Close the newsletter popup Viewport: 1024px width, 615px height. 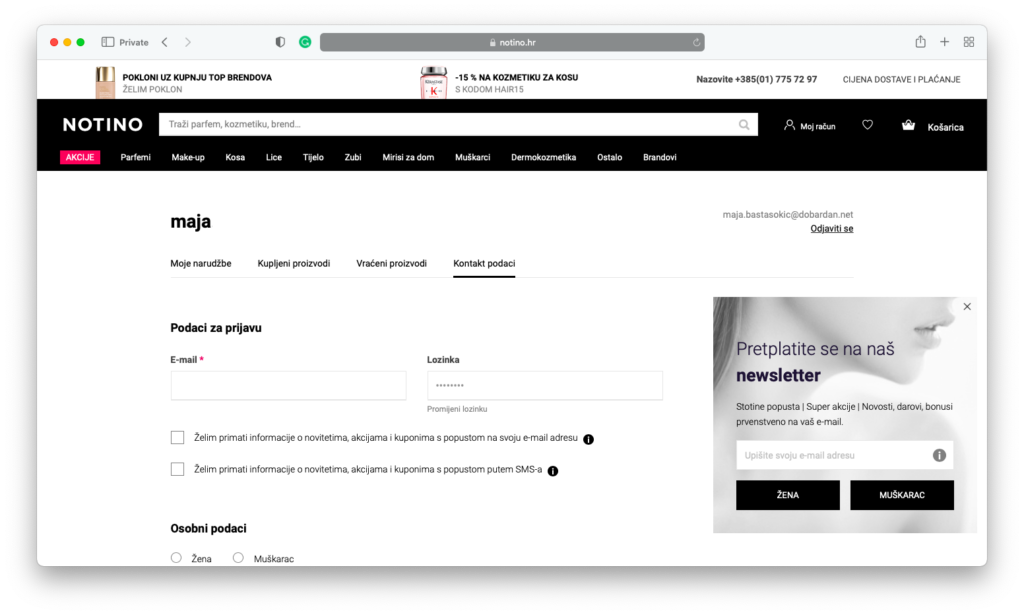tap(967, 307)
